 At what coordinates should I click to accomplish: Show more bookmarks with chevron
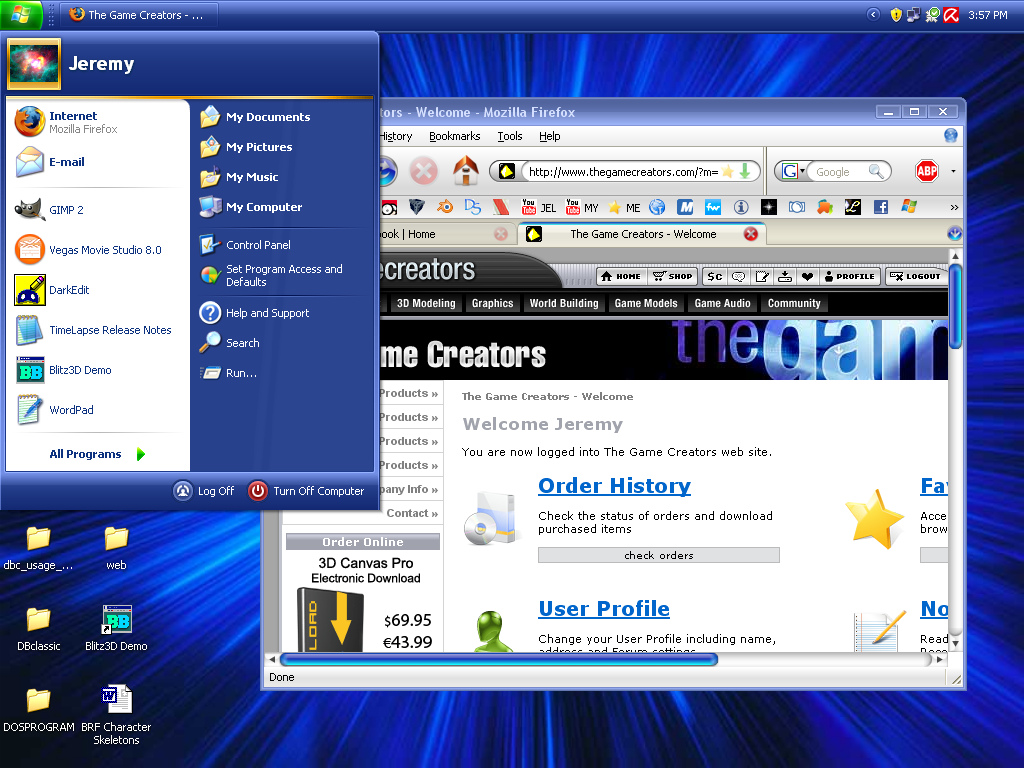[954, 207]
